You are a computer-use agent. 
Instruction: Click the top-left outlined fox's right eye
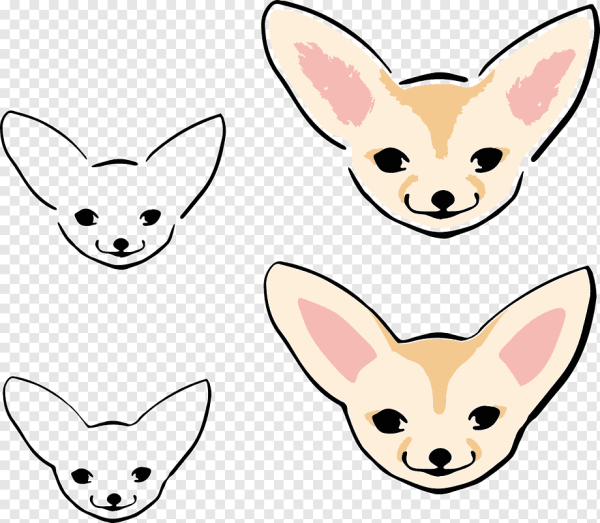tap(150, 216)
